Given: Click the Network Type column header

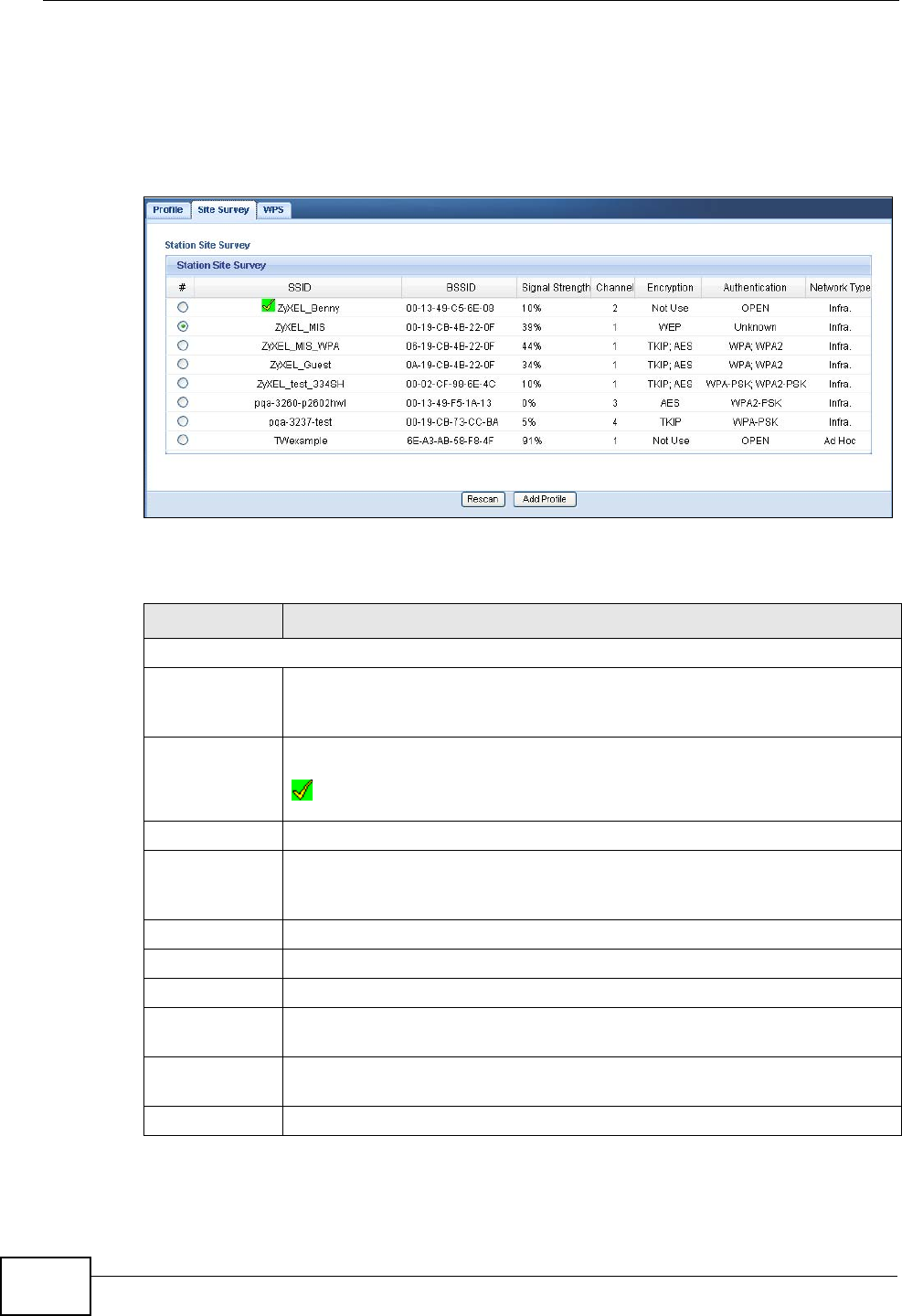Looking at the screenshot, I should tap(839, 287).
